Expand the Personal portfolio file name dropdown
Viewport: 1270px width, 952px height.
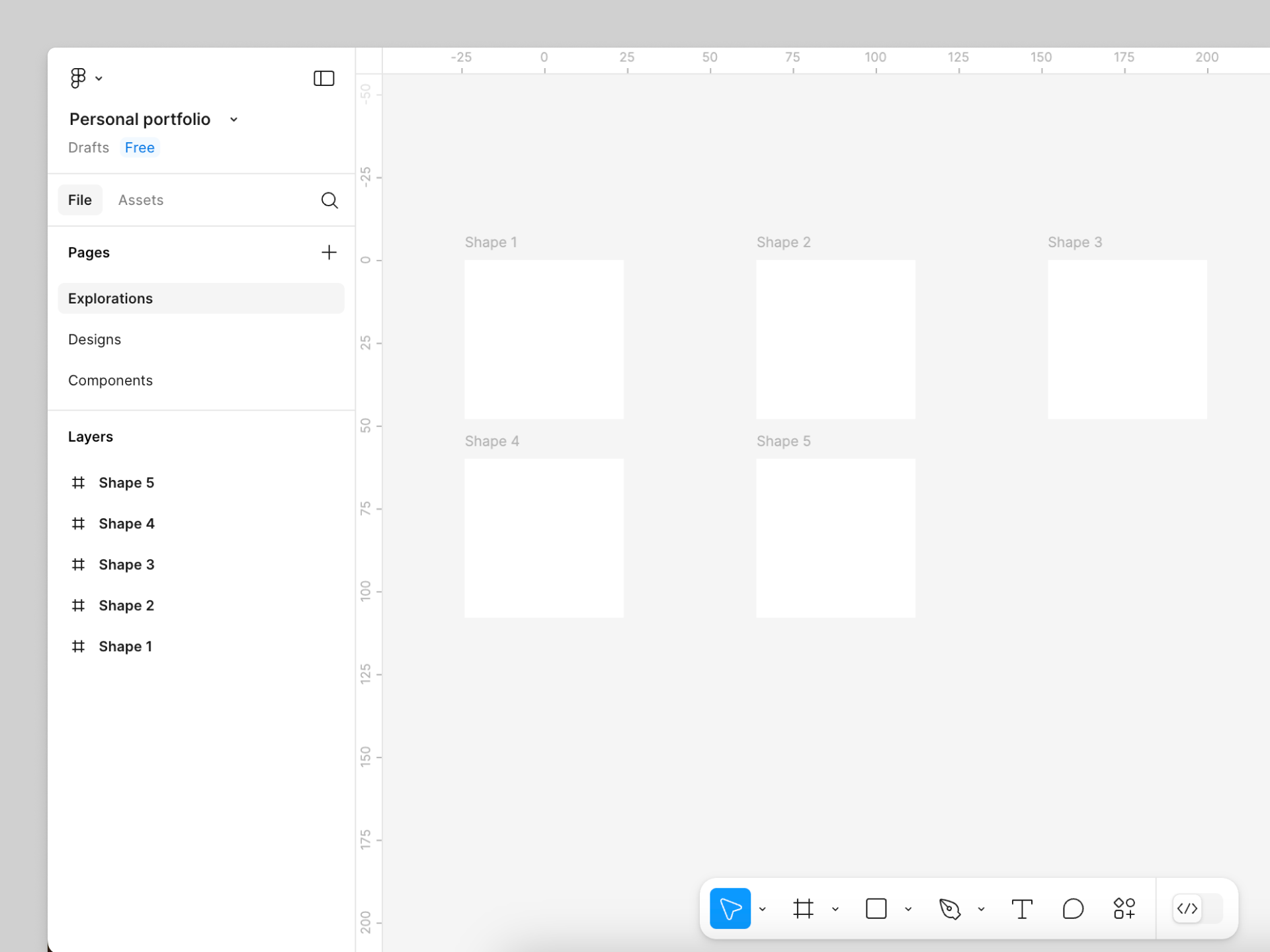click(x=233, y=120)
